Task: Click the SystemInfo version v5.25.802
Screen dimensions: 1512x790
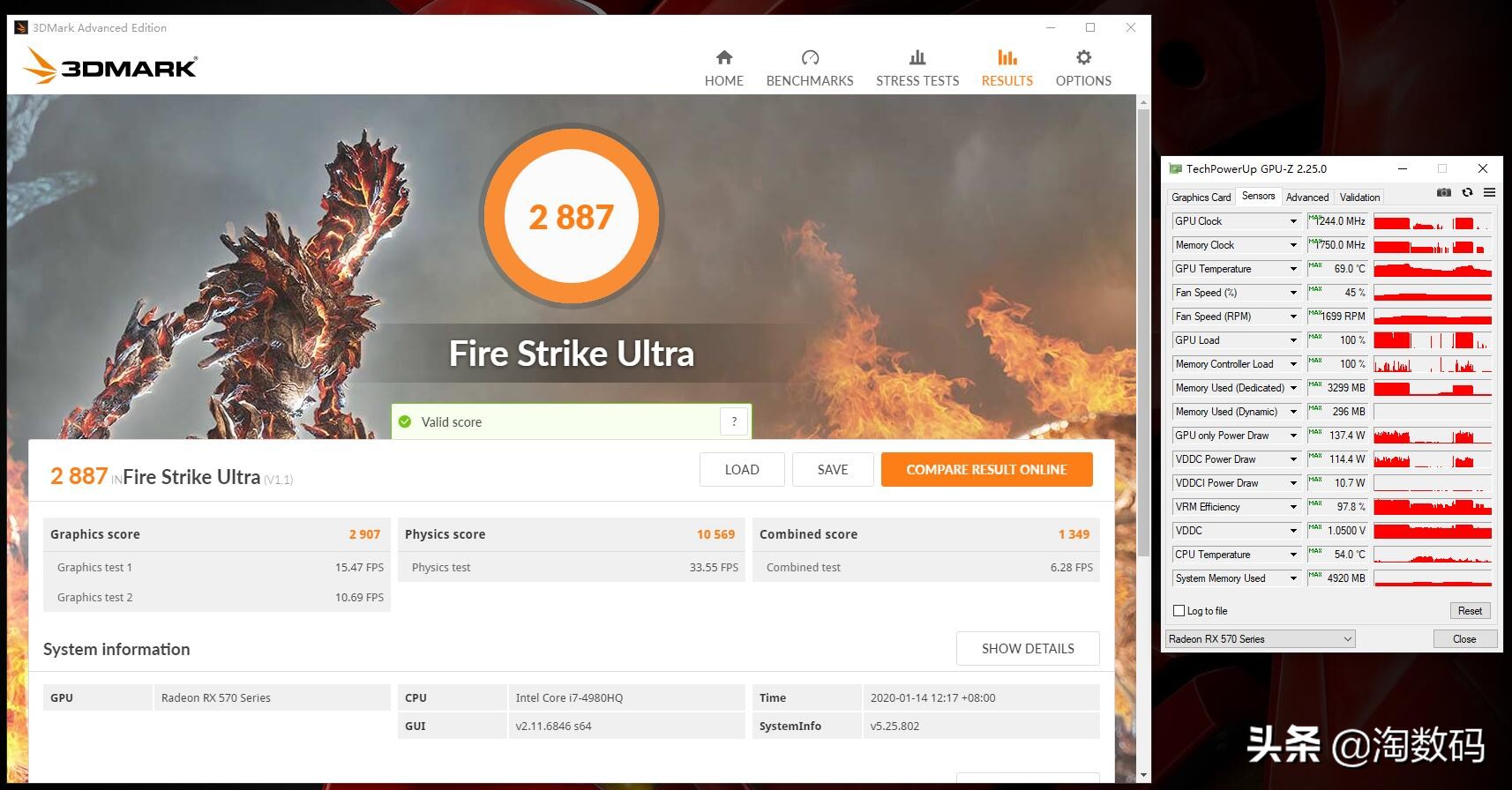Action: [894, 727]
